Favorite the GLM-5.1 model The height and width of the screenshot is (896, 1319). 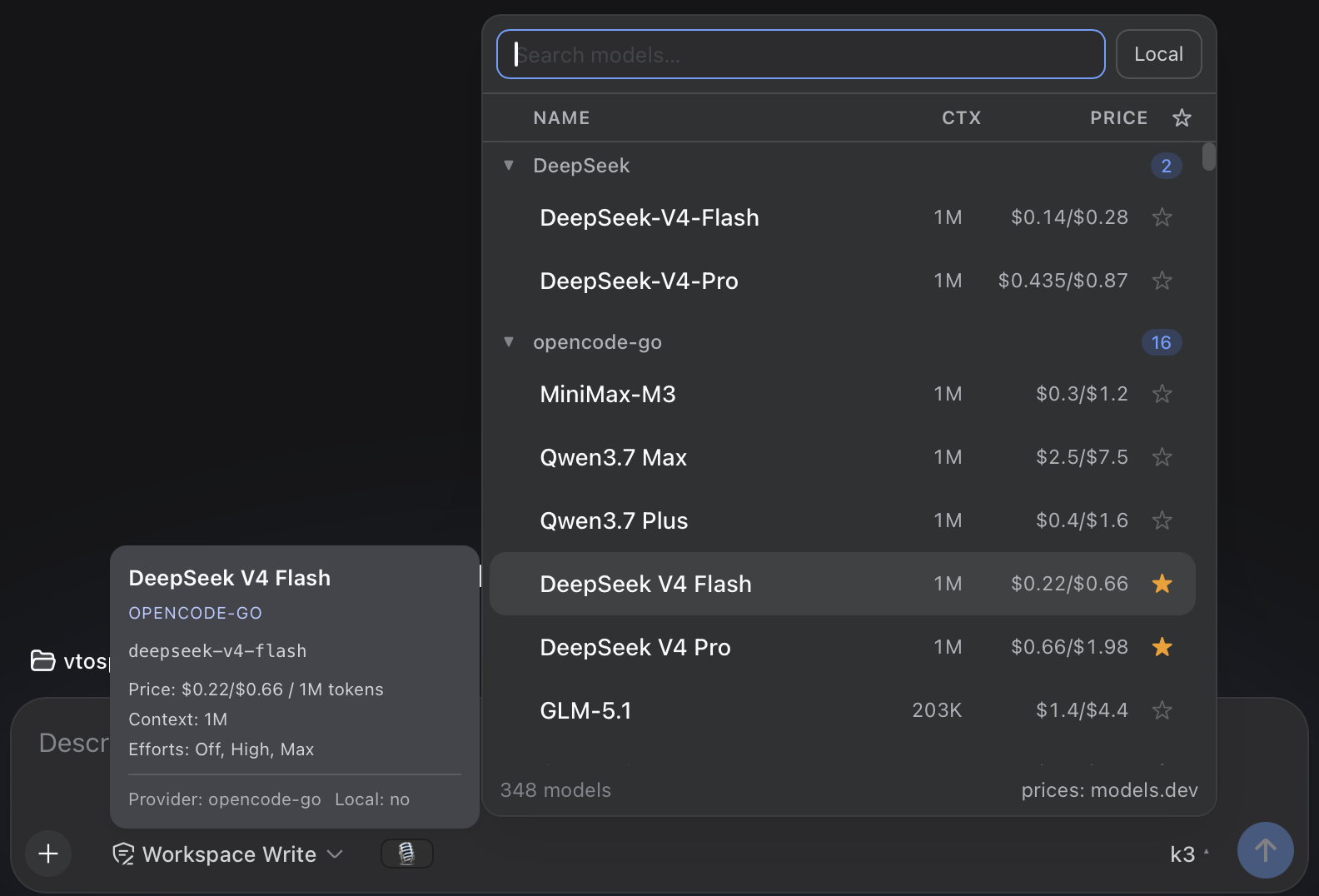click(x=1162, y=710)
